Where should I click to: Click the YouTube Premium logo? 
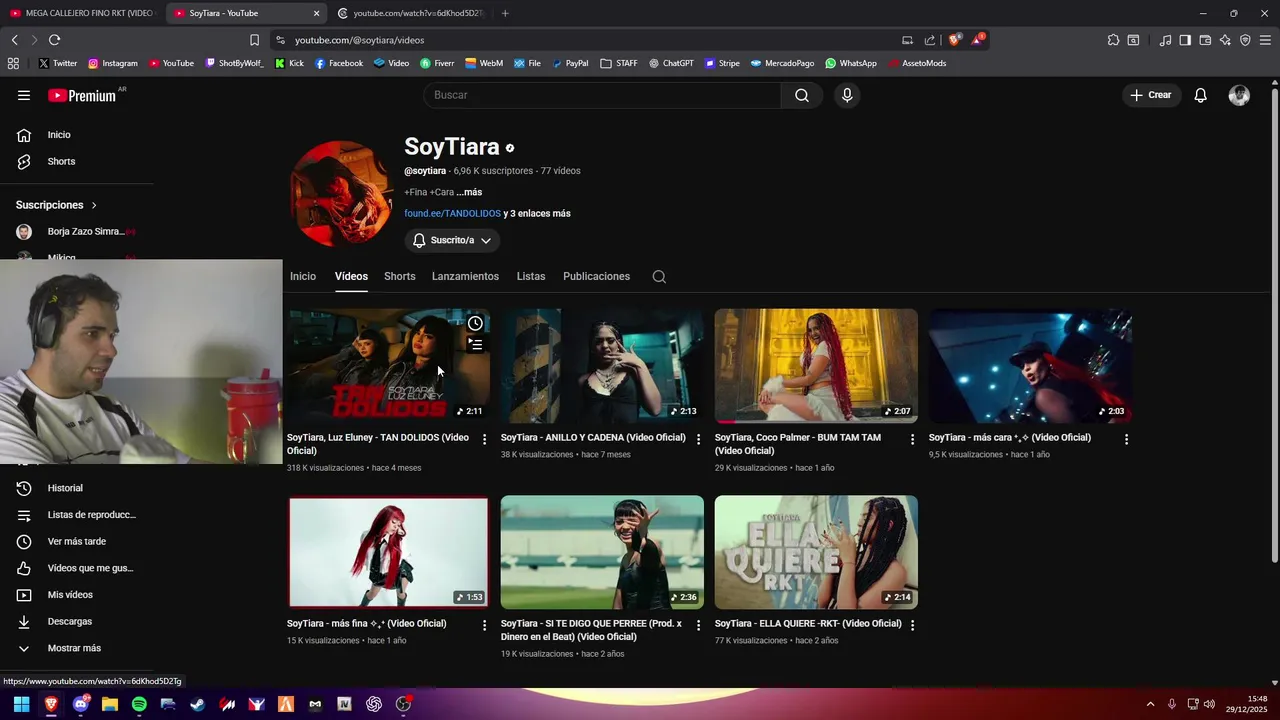82,95
